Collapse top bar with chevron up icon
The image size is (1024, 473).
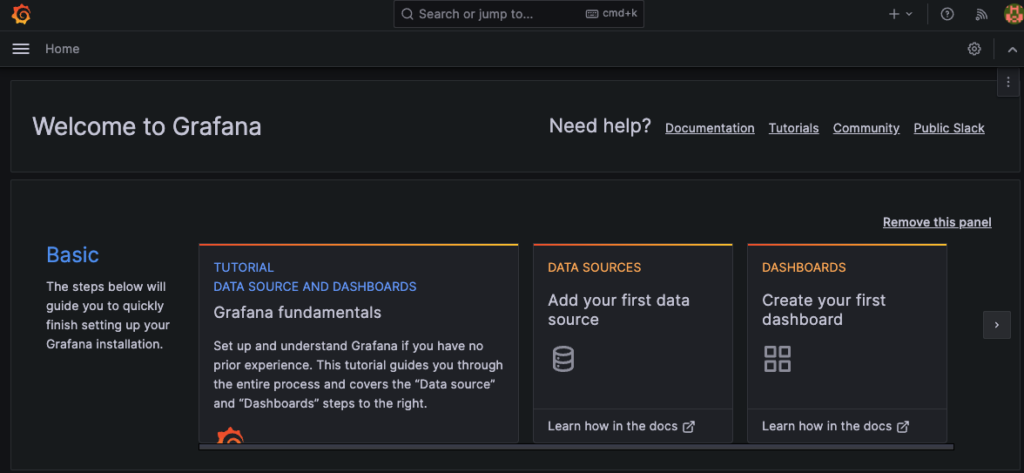1012,49
